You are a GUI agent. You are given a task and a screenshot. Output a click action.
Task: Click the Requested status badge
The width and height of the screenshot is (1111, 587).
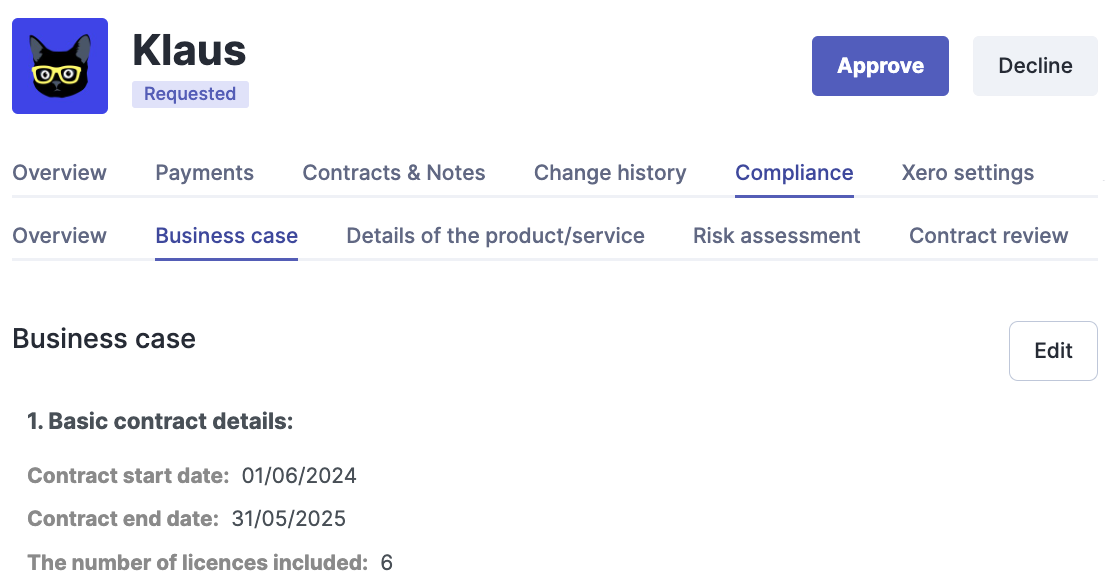(190, 94)
